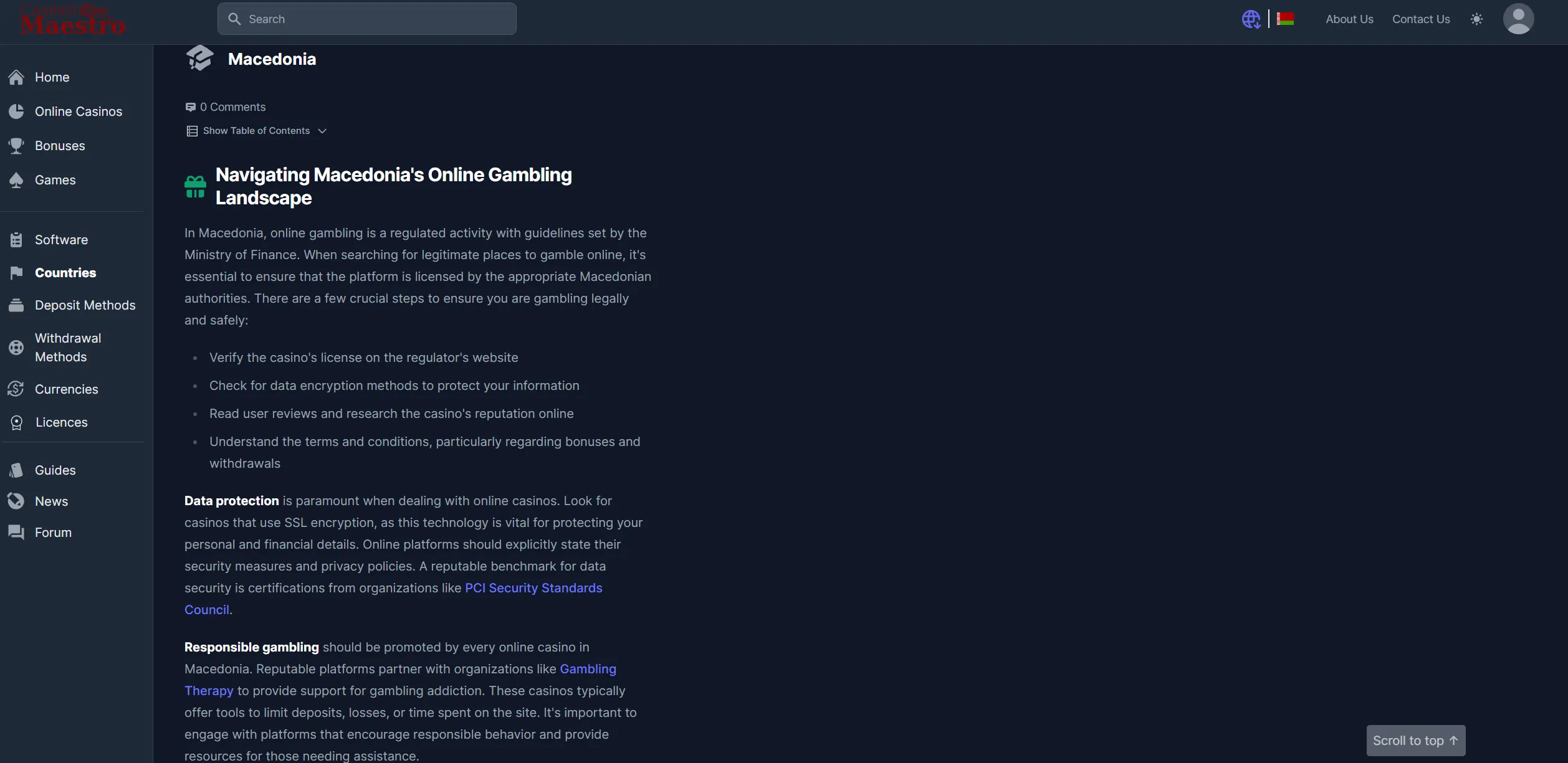Click the Belarus flag country icon
Image resolution: width=1568 pixels, height=763 pixels.
pos(1285,19)
